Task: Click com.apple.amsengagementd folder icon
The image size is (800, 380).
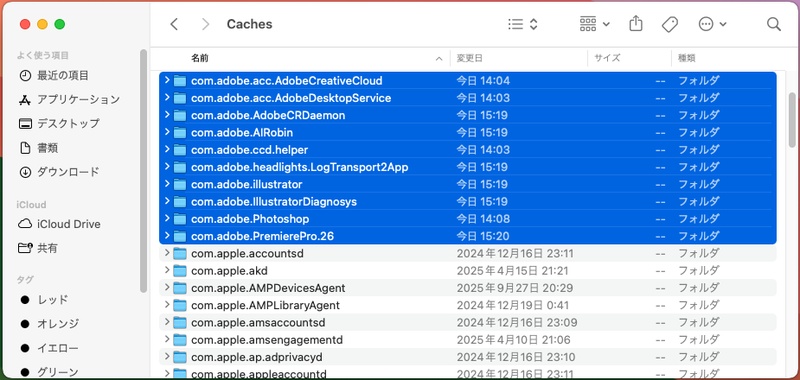Action: coord(180,340)
